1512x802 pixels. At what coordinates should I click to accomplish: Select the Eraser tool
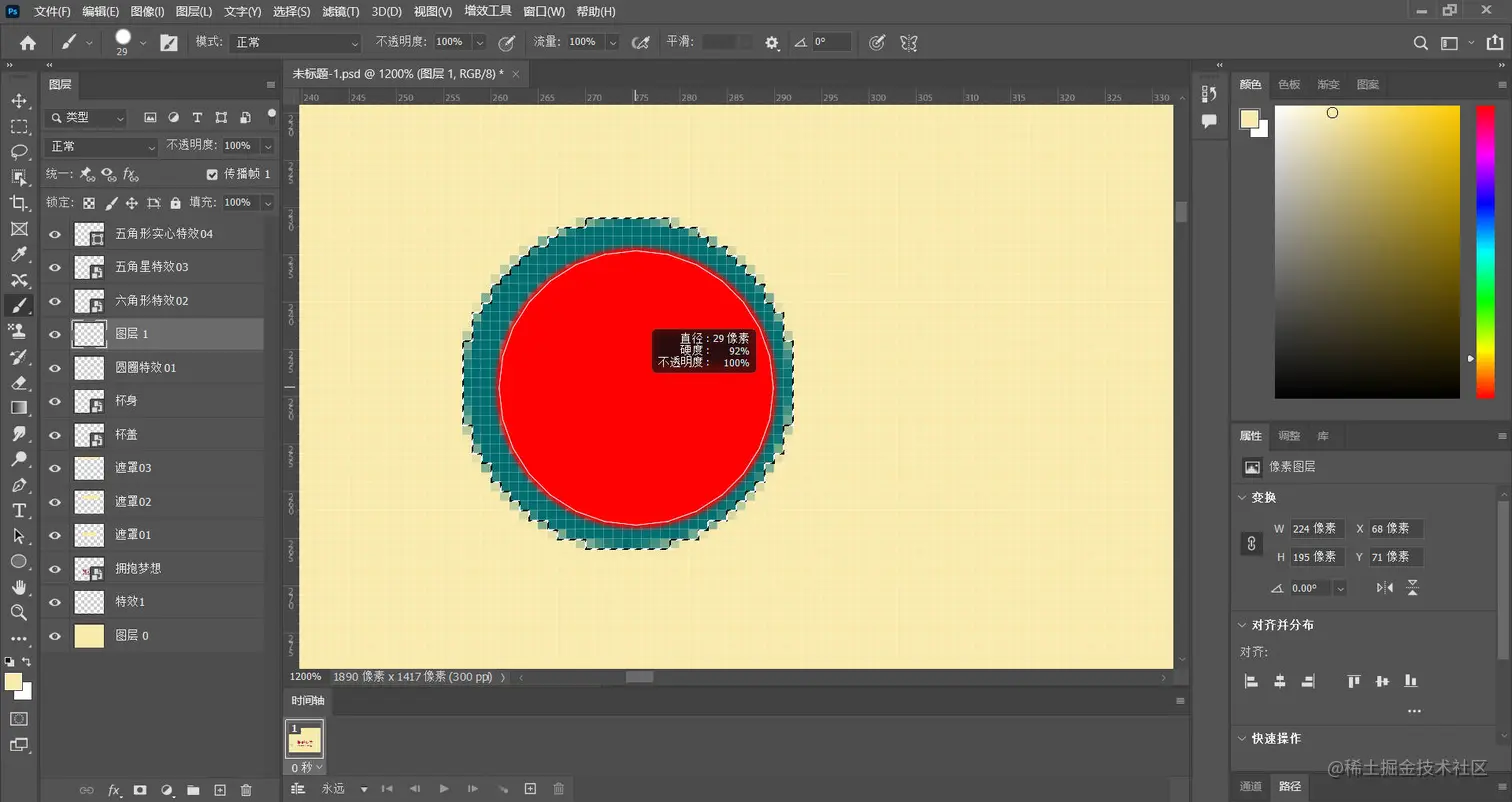pyautogui.click(x=20, y=382)
